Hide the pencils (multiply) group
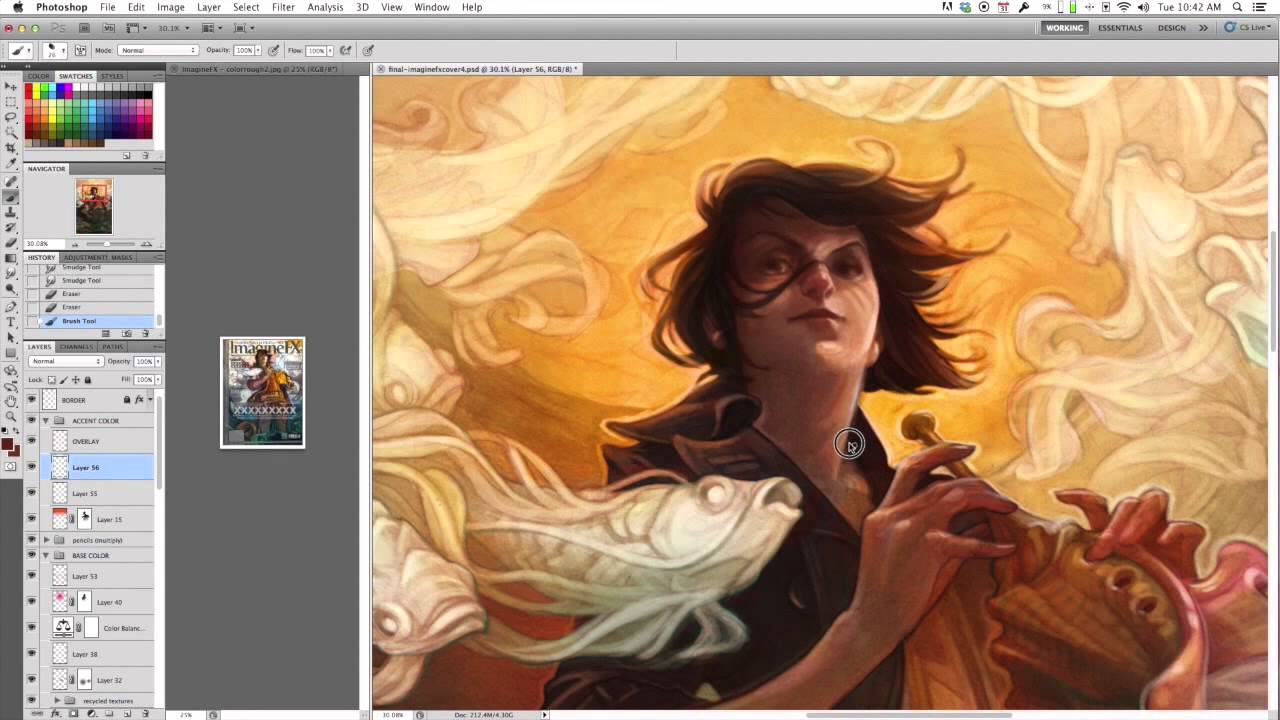1280x720 pixels. click(31, 540)
